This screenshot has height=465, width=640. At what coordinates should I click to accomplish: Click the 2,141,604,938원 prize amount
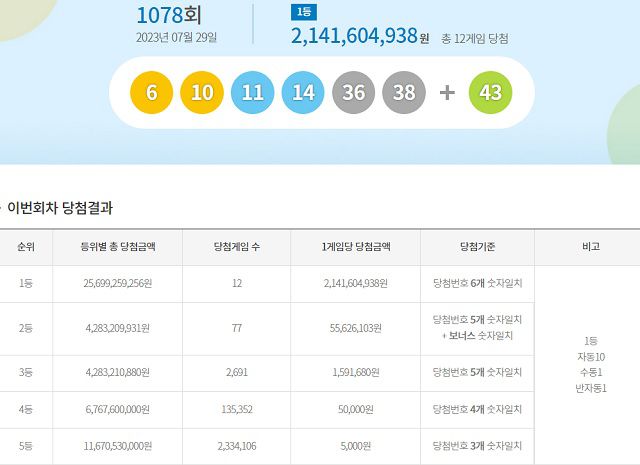tap(354, 37)
